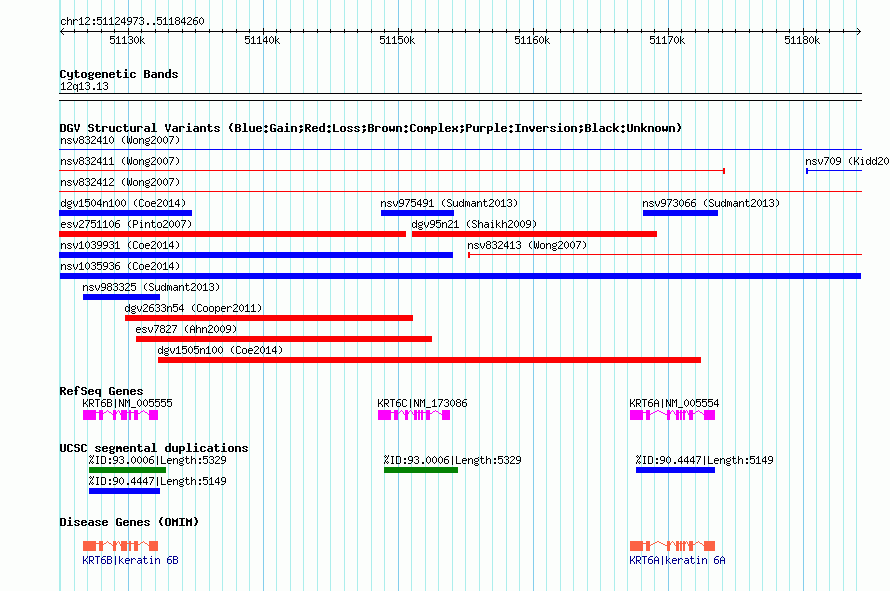Viewport: 890px width, 591px height.
Task: Click the DGV Structural Variants track title
Action: click(x=371, y=128)
